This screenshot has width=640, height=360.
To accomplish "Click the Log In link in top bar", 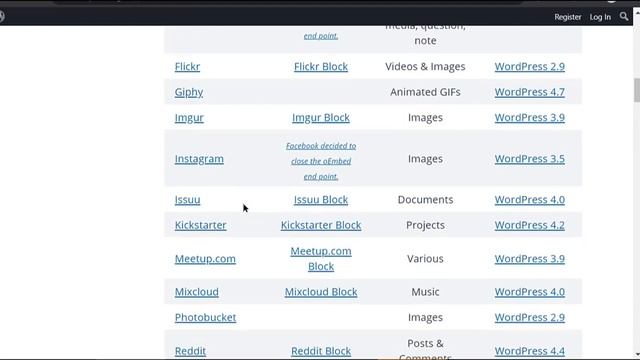I will point(600,17).
